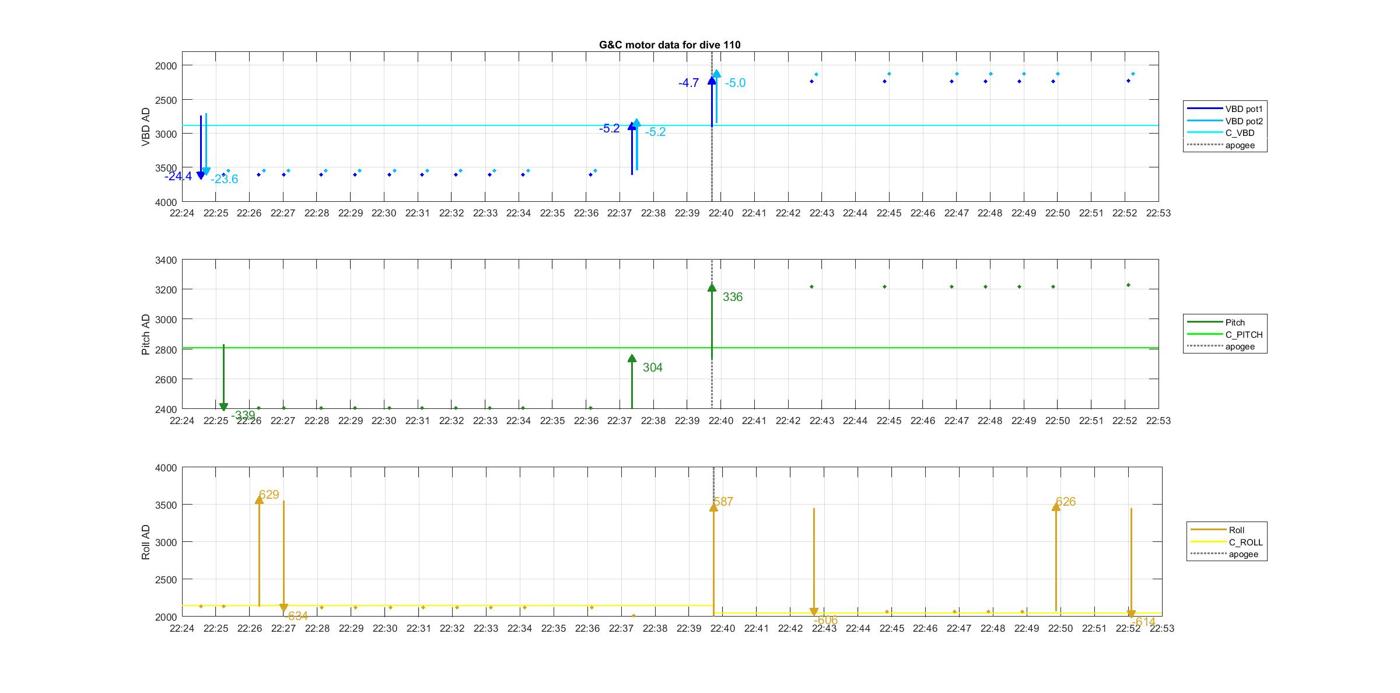Click the "22:53" tick on the VBD plot
Viewport: 1400px width, 693px height.
point(1158,213)
